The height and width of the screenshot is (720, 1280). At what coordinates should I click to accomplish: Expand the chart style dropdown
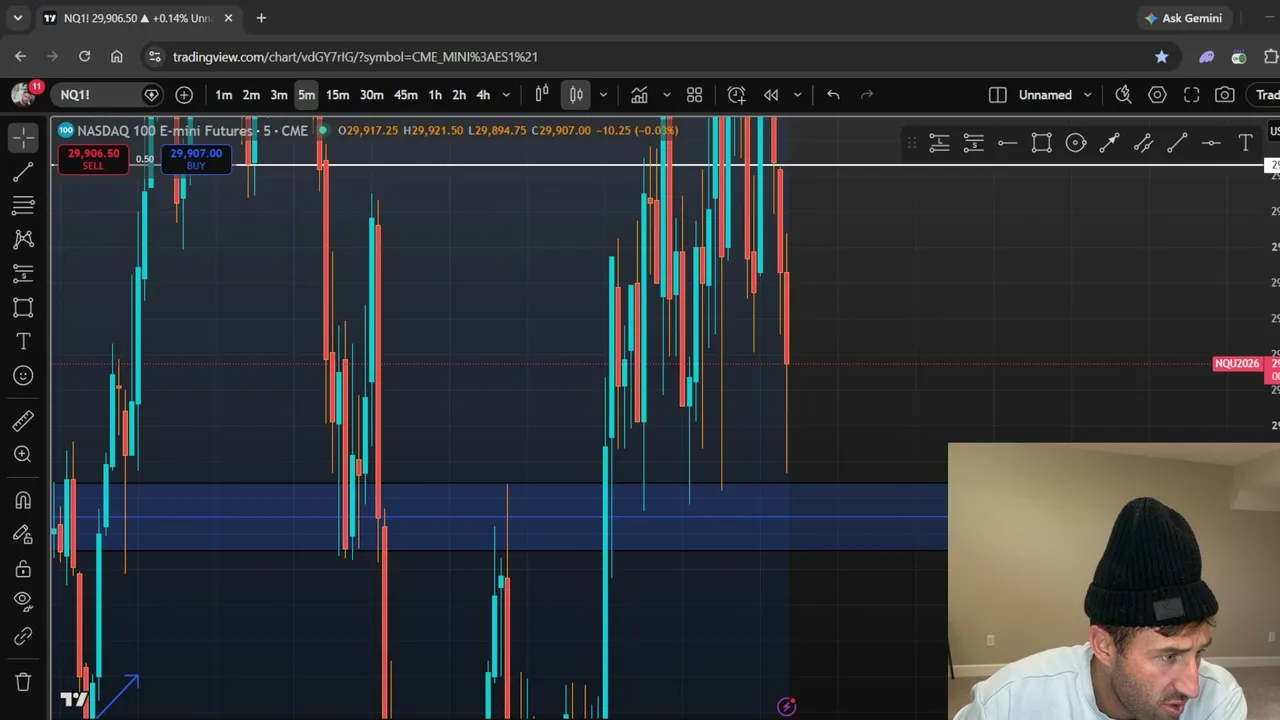click(x=603, y=95)
